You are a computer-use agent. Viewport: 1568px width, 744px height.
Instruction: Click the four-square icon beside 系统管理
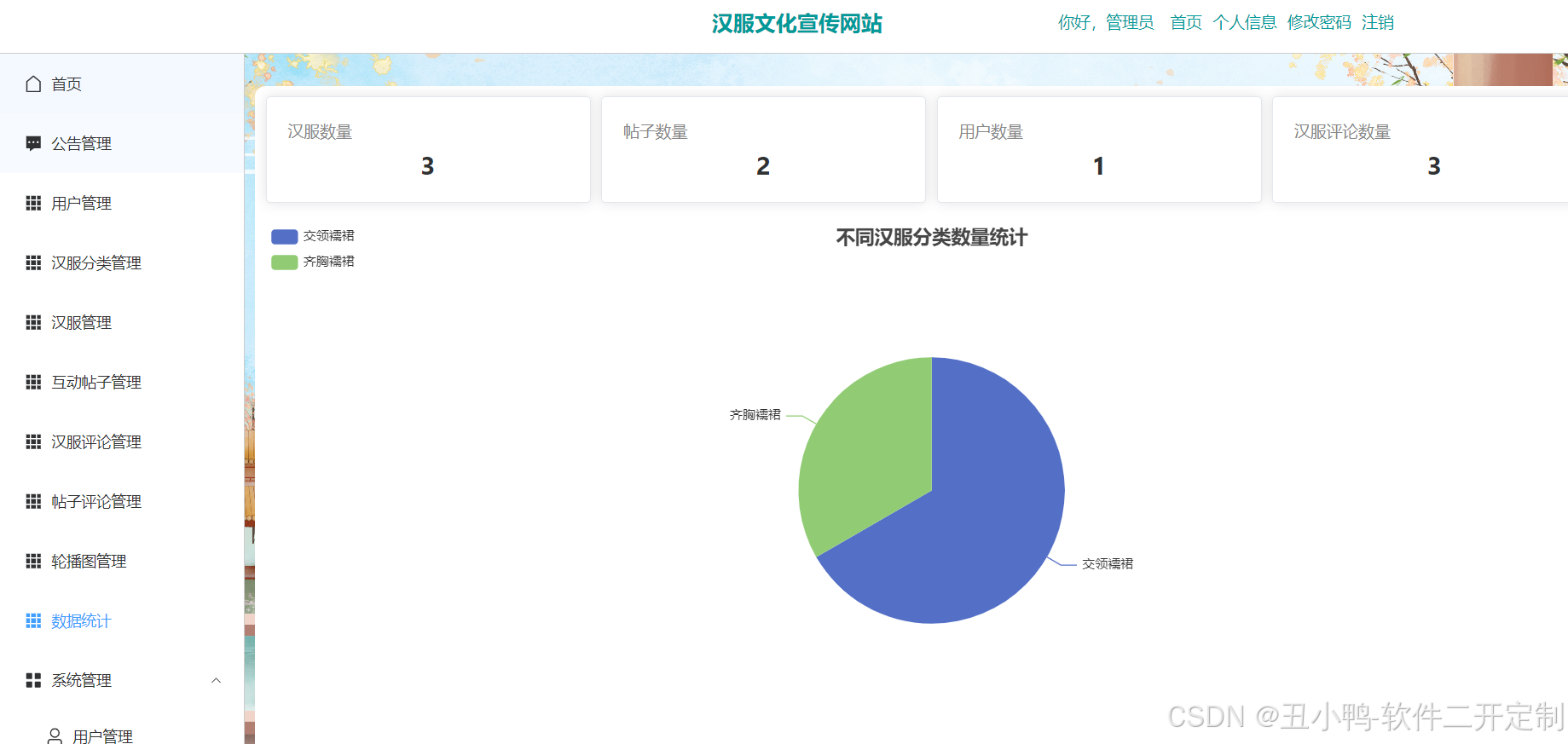(33, 680)
